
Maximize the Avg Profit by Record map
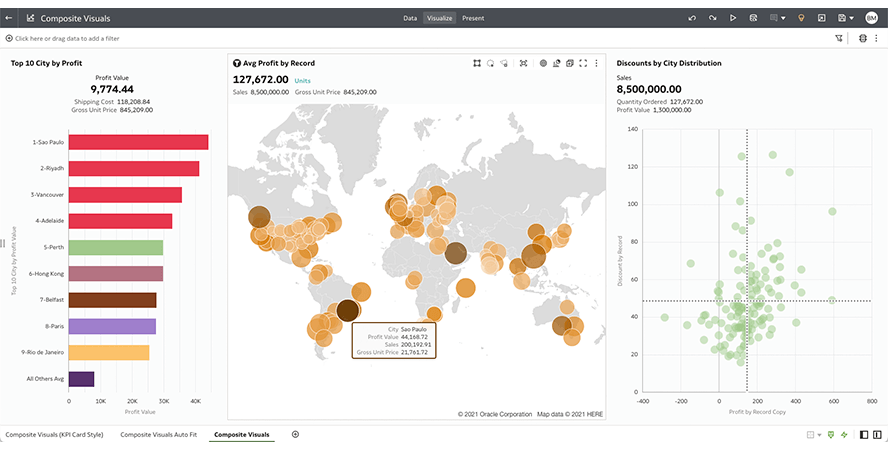coord(583,63)
